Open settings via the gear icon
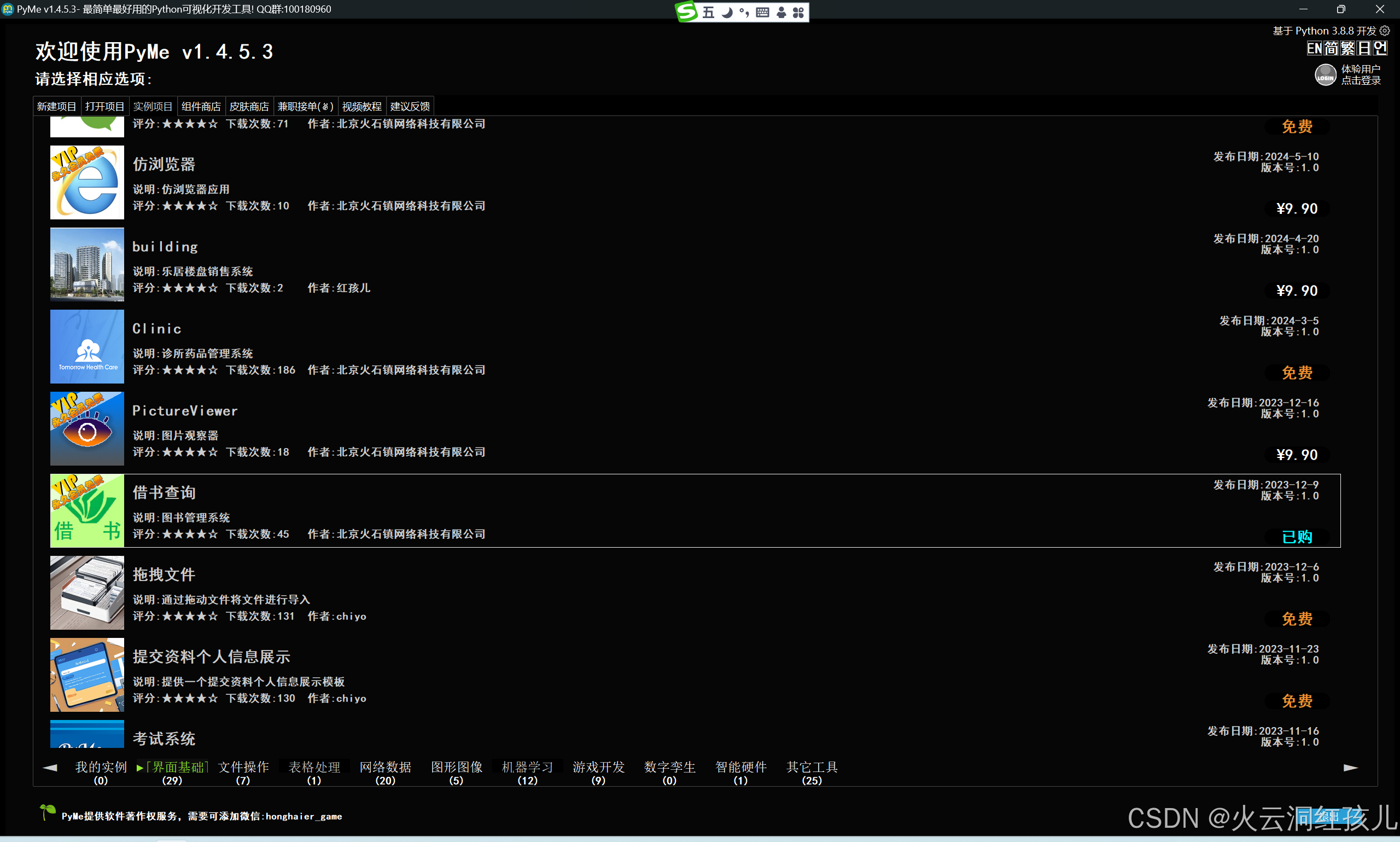1400x842 pixels. [x=1384, y=31]
